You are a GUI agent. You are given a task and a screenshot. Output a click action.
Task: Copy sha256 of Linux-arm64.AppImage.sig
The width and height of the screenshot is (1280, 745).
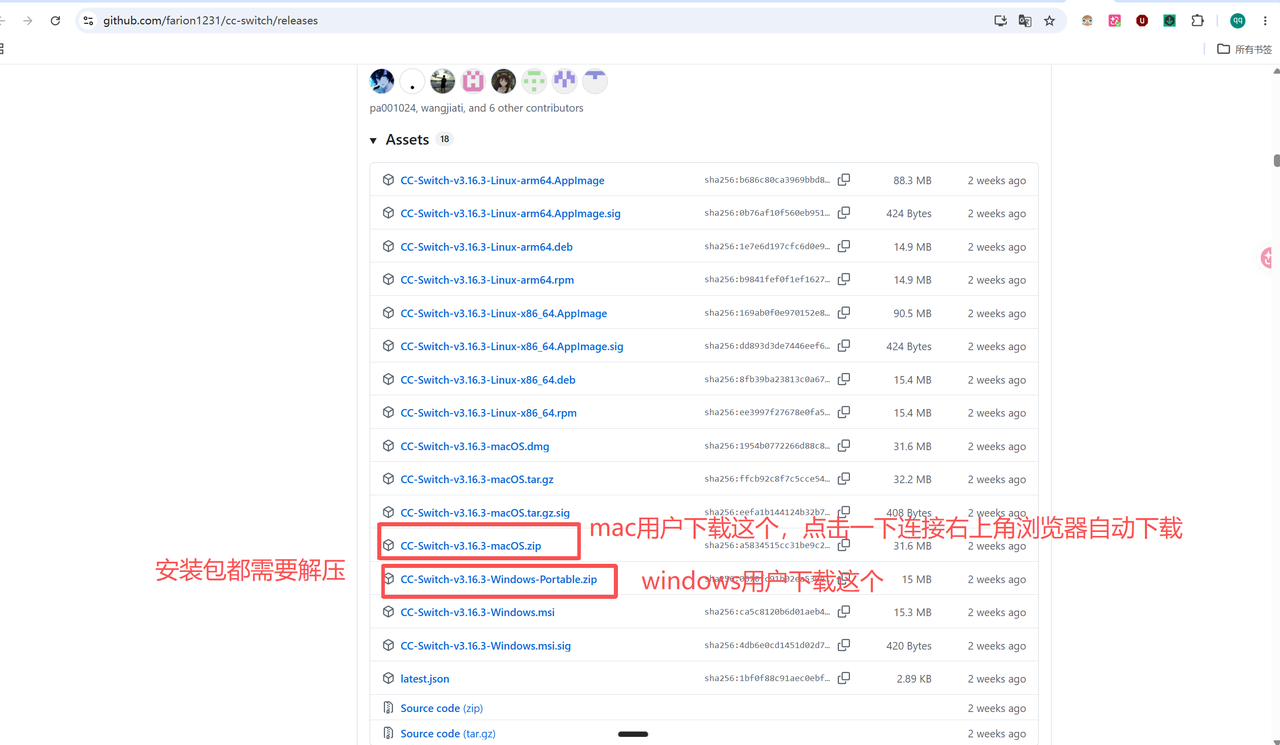pos(844,213)
